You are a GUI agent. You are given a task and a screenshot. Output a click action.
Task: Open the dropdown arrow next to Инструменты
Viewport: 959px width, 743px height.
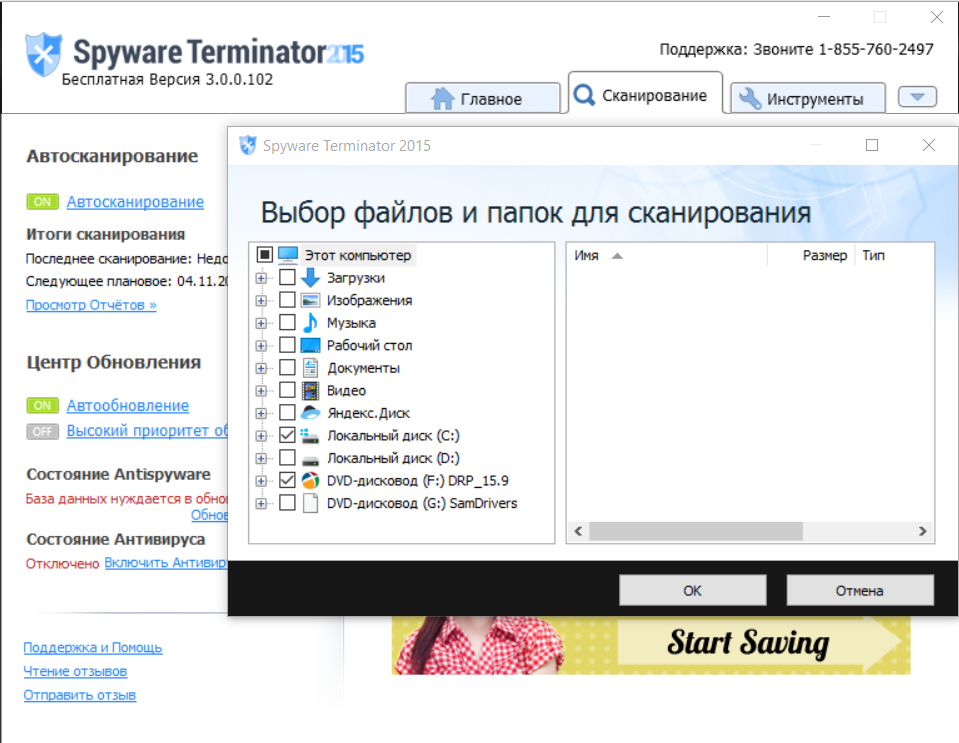pyautogui.click(x=917, y=97)
